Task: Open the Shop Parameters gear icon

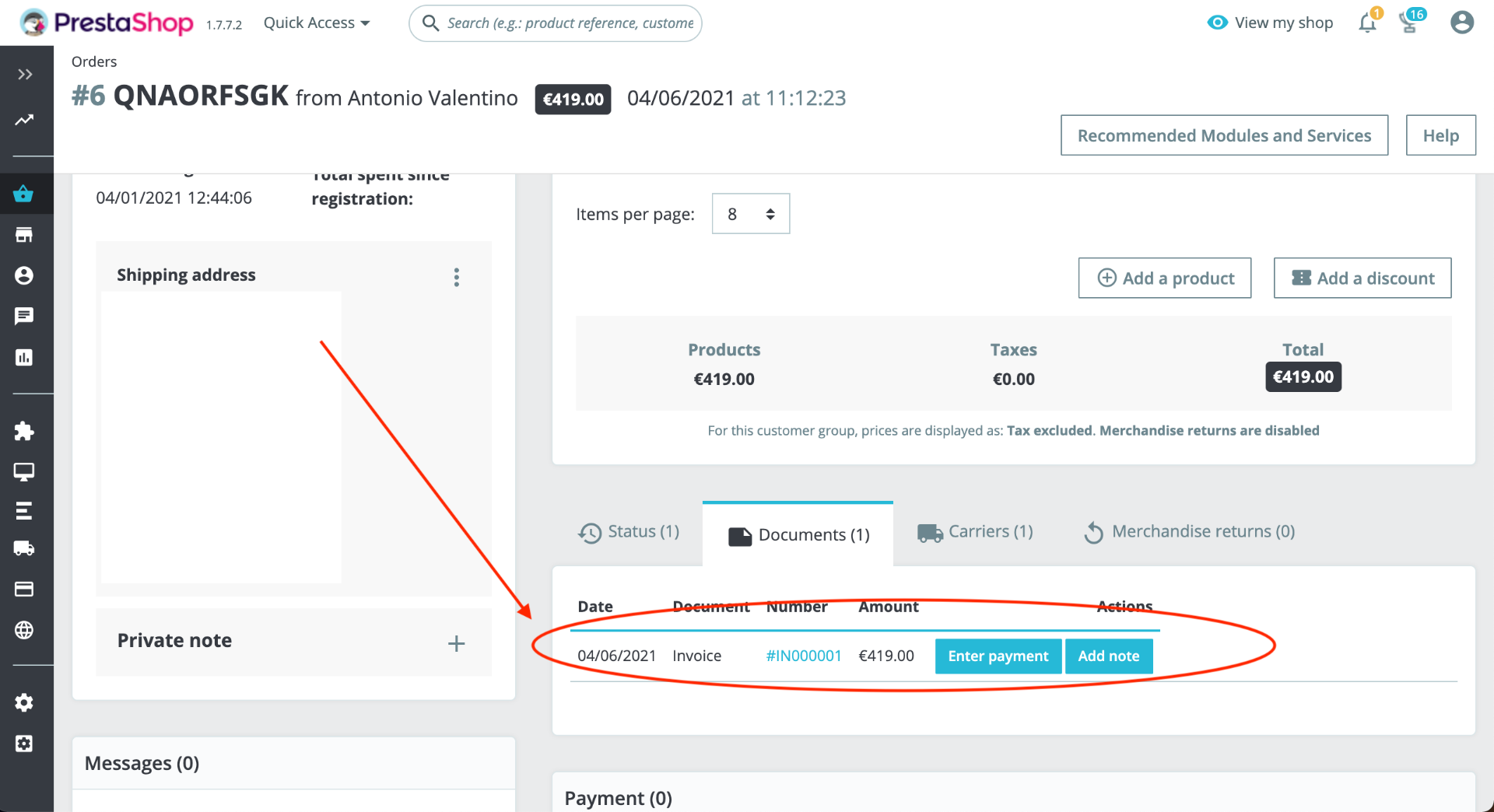Action: [24, 703]
